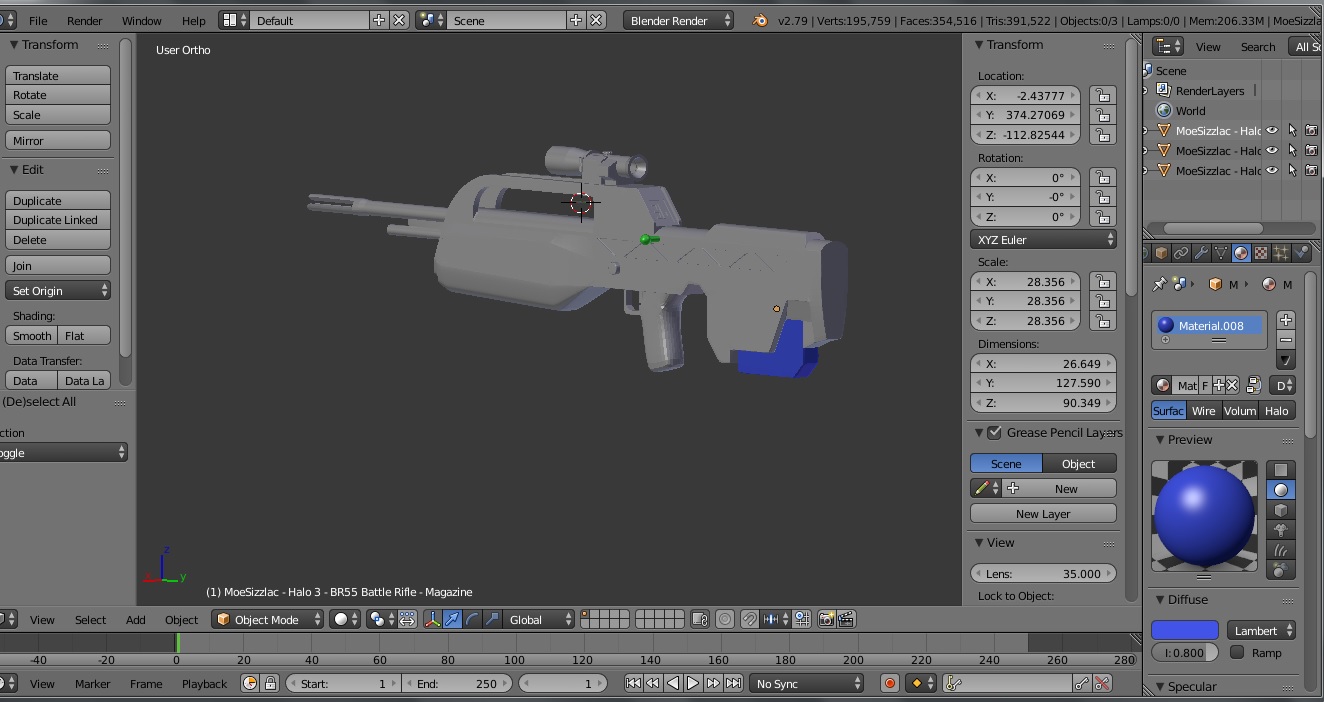The image size is (1324, 702).
Task: Select the rotate manipulator arc icon
Action: pyautogui.click(x=472, y=620)
